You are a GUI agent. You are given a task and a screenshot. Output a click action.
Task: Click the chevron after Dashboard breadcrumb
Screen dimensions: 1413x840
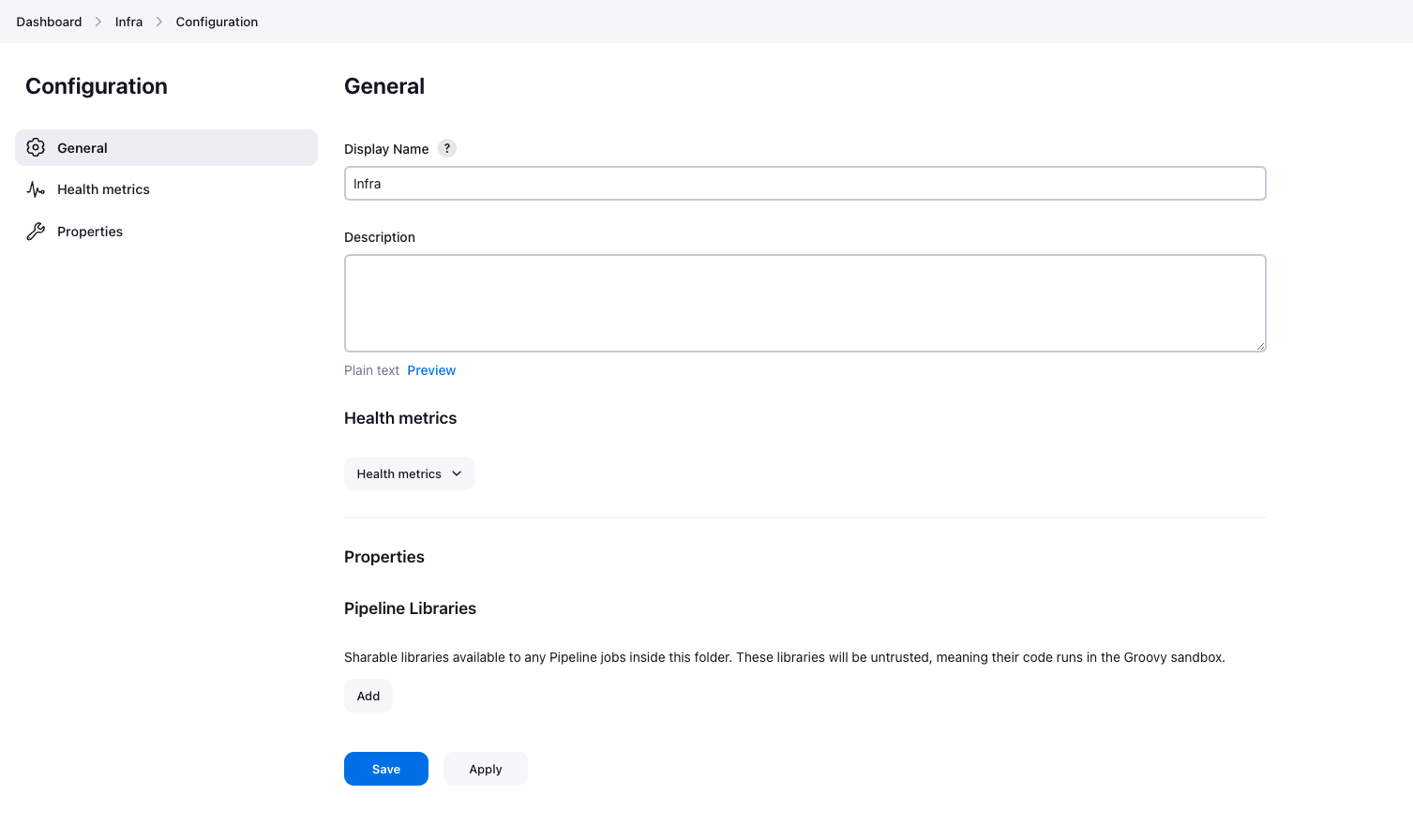pyautogui.click(x=98, y=22)
